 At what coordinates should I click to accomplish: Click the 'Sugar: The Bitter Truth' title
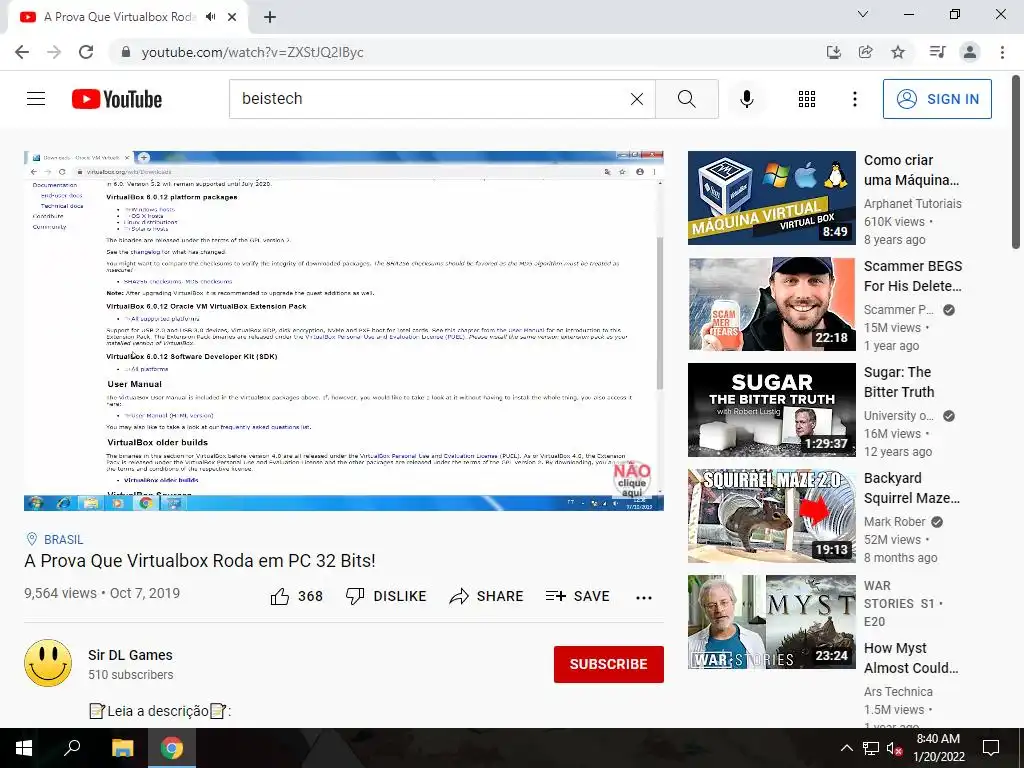click(x=899, y=382)
